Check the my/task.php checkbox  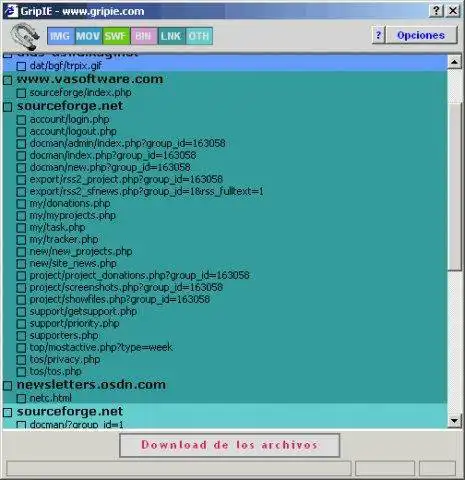pos(21,228)
